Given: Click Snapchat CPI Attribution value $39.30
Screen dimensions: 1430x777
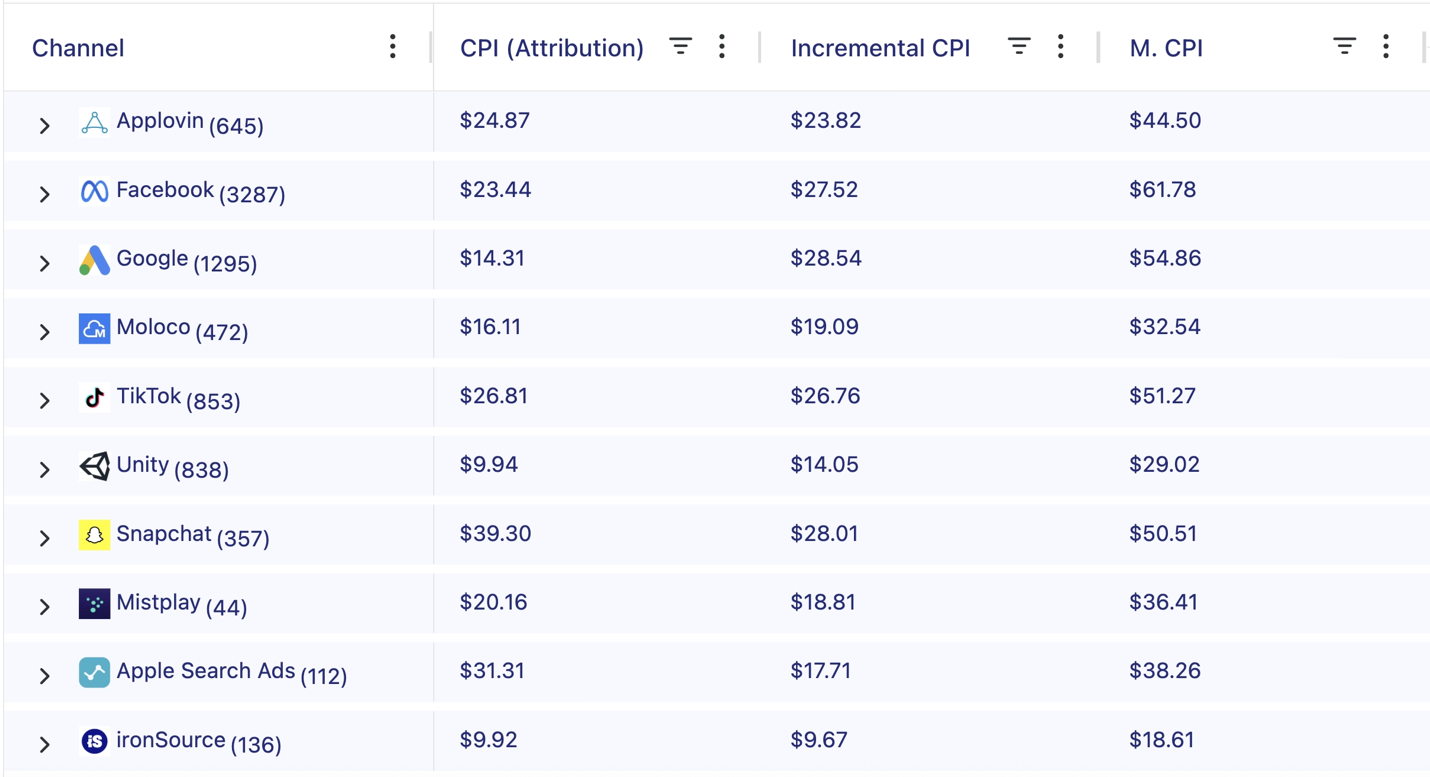Looking at the screenshot, I should tap(496, 534).
